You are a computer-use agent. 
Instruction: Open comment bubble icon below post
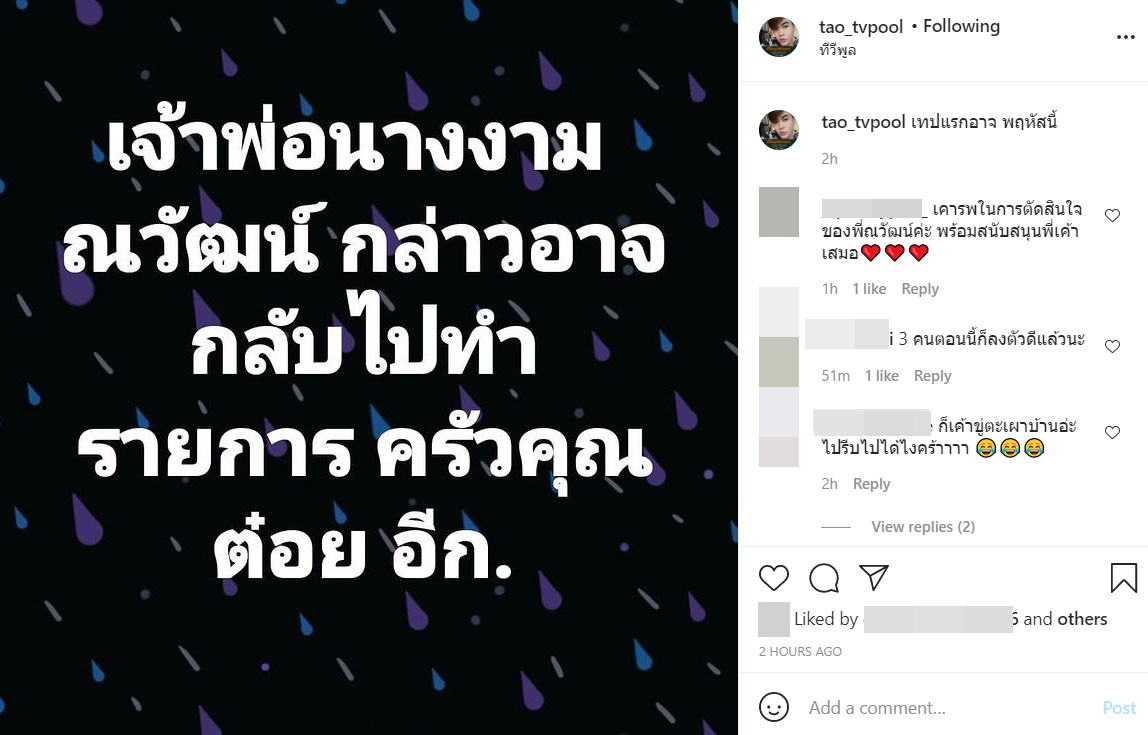(824, 578)
